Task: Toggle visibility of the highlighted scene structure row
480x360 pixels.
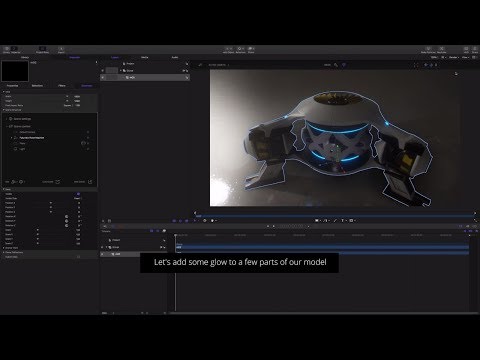Action: coord(88,138)
